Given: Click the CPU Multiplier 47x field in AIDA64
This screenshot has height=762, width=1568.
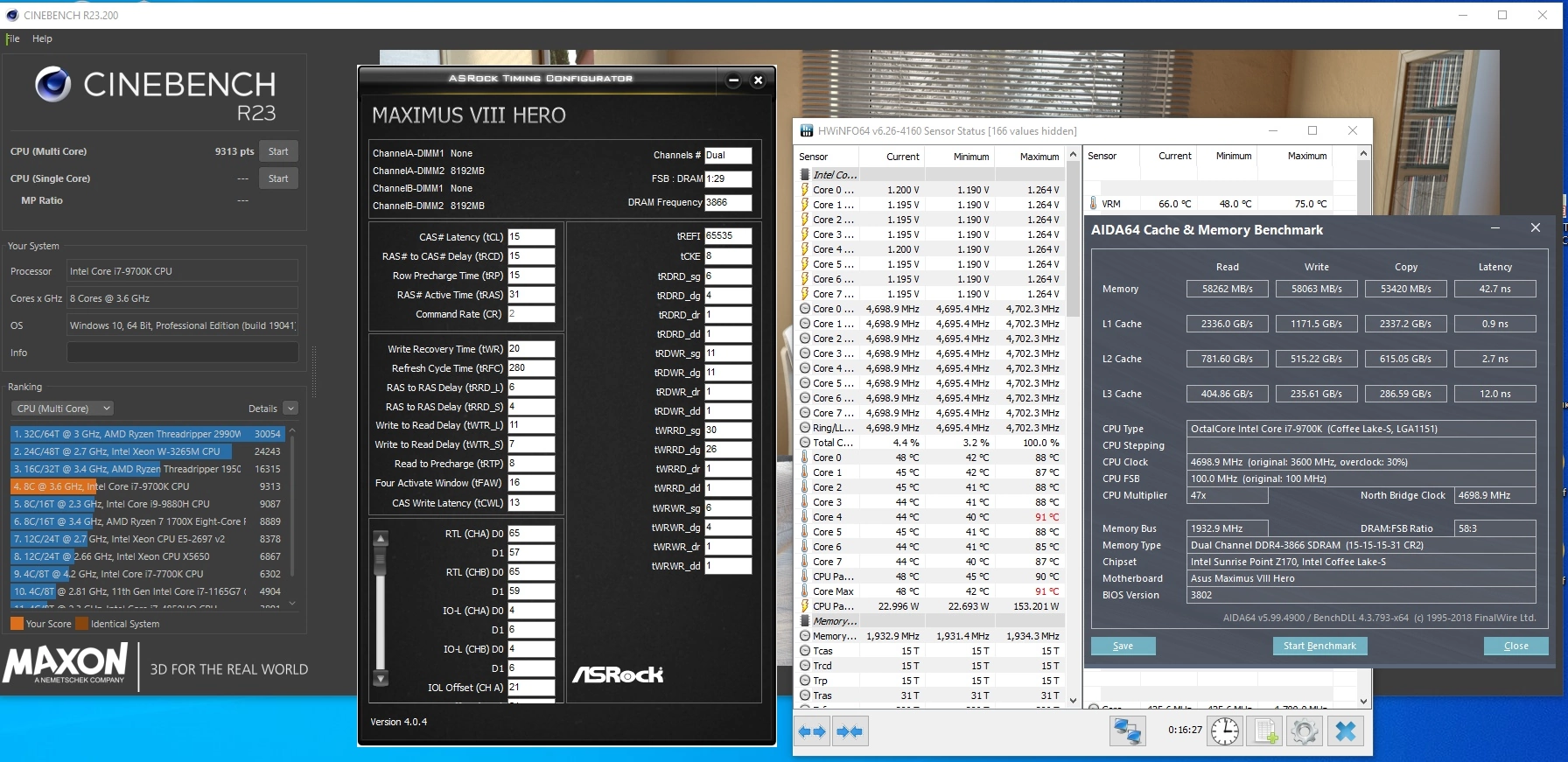Looking at the screenshot, I should 1227,495.
